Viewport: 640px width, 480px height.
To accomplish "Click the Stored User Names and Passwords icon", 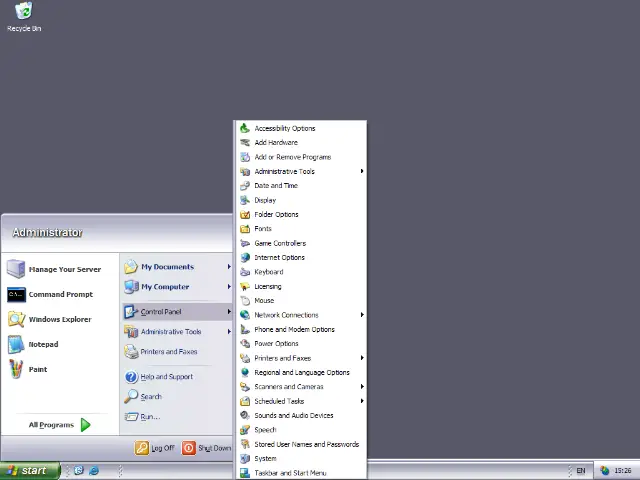I will coord(245,444).
